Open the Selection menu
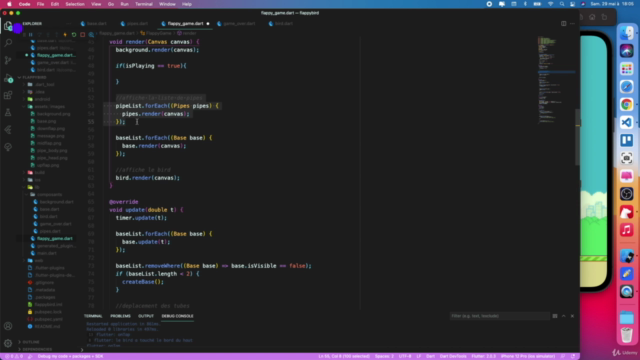The image size is (640, 360). tap(75, 4)
